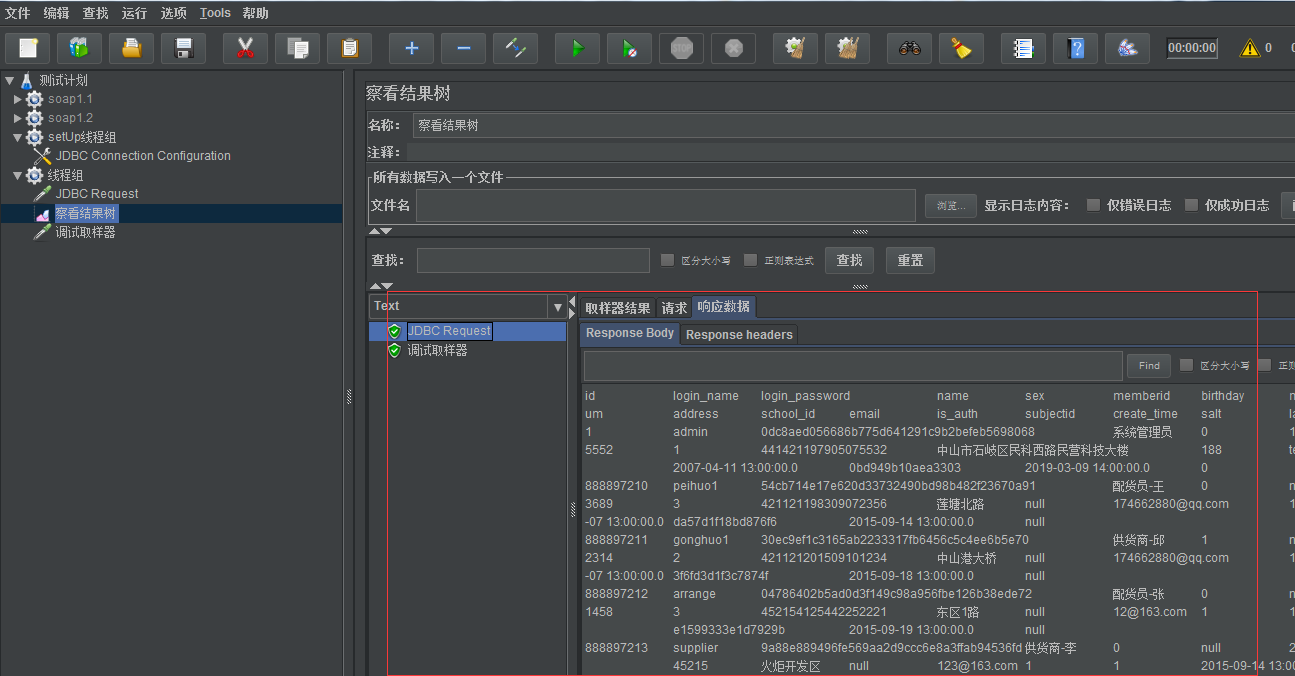Toggle 正则表达式 checkbox beside search field
This screenshot has height=676, width=1295.
[x=751, y=261]
